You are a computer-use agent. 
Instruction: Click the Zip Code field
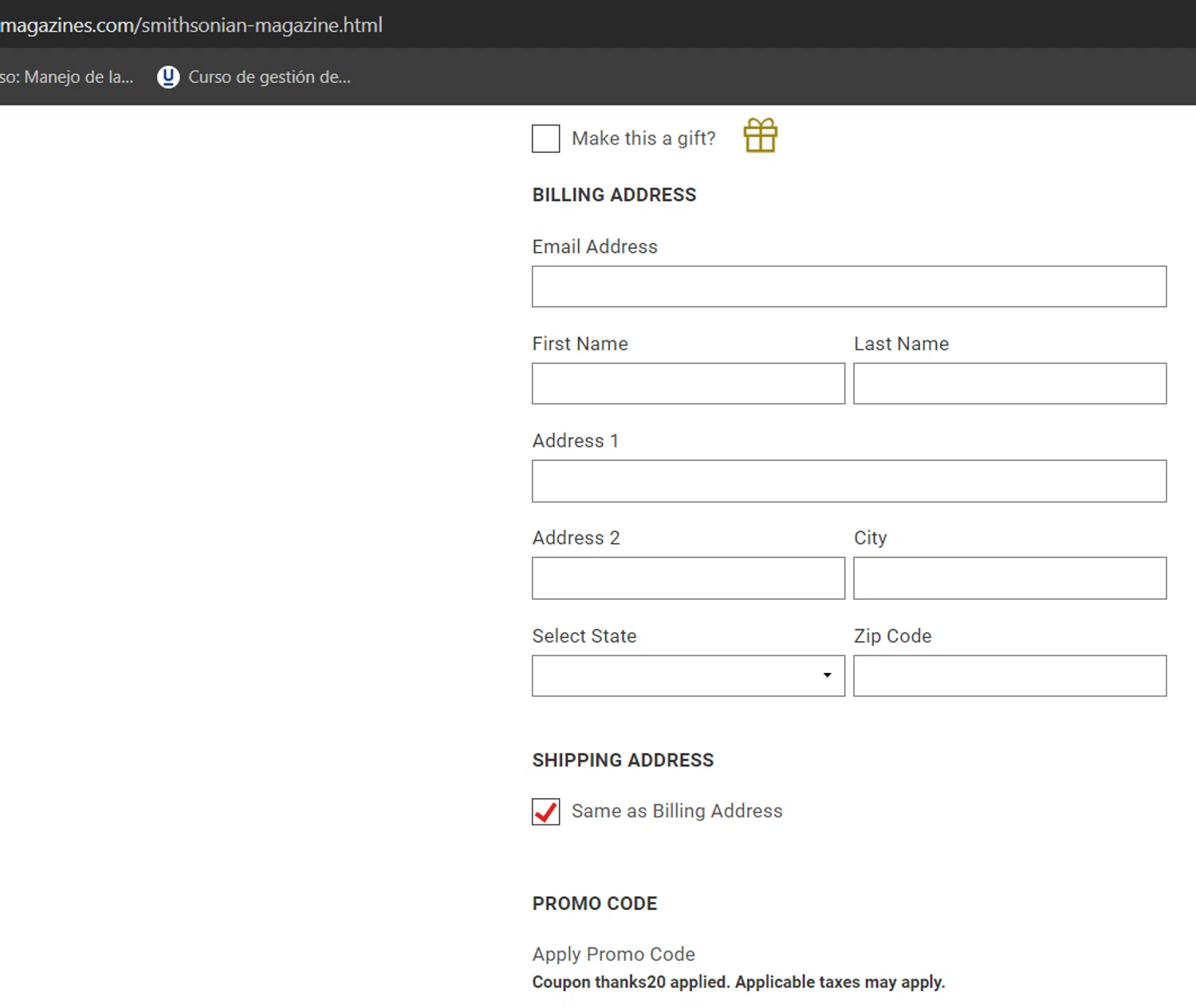pos(1009,675)
